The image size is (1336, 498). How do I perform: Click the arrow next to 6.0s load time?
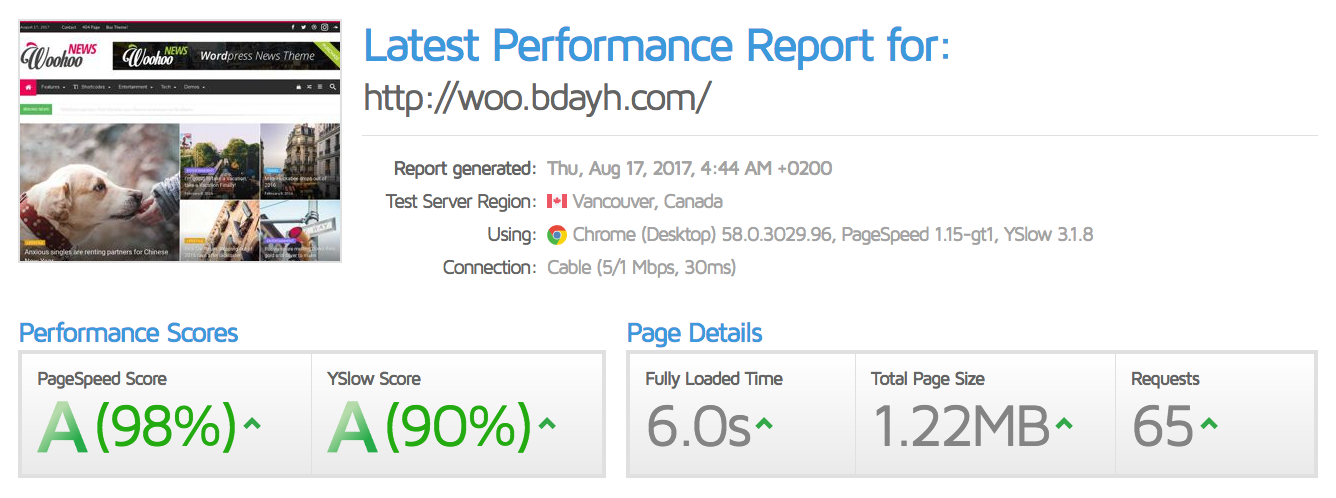(764, 424)
